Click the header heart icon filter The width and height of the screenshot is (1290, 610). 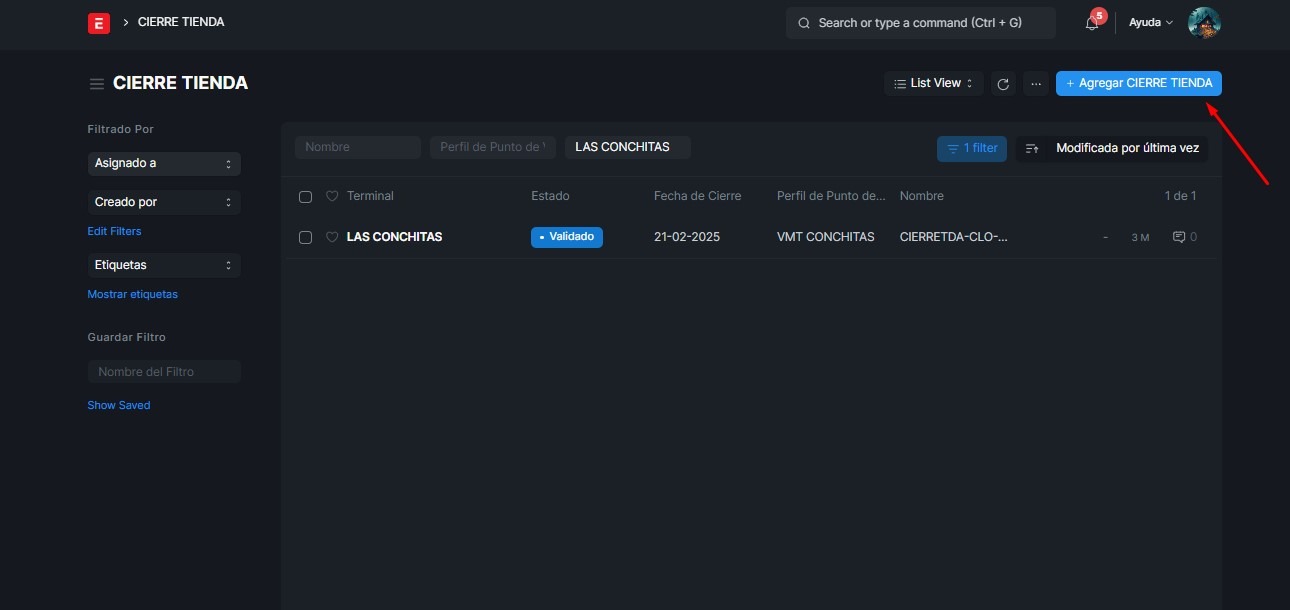tap(332, 197)
